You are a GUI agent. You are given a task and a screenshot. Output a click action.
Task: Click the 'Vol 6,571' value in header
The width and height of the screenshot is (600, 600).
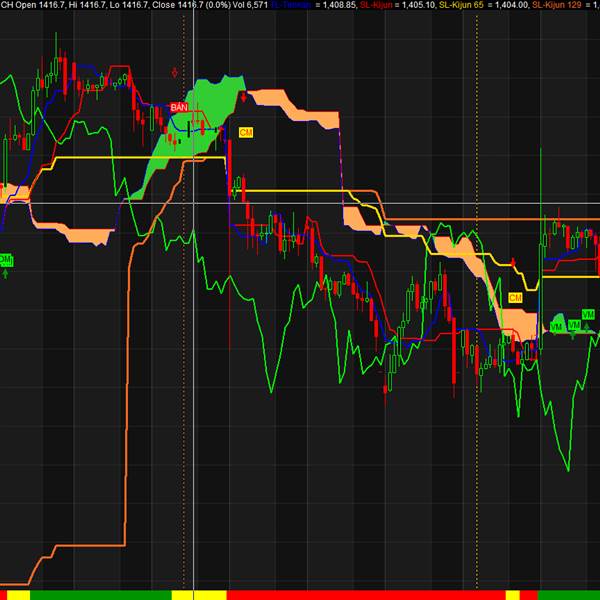(x=250, y=5)
